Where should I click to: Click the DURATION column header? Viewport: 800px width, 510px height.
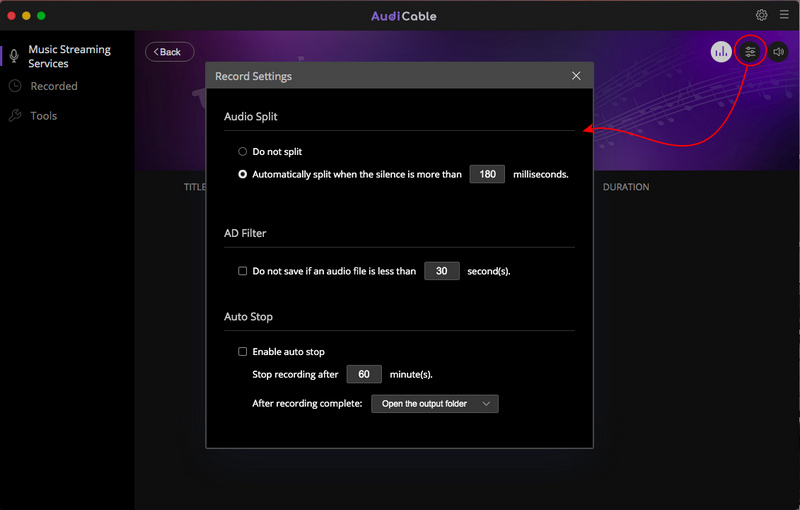pos(626,187)
